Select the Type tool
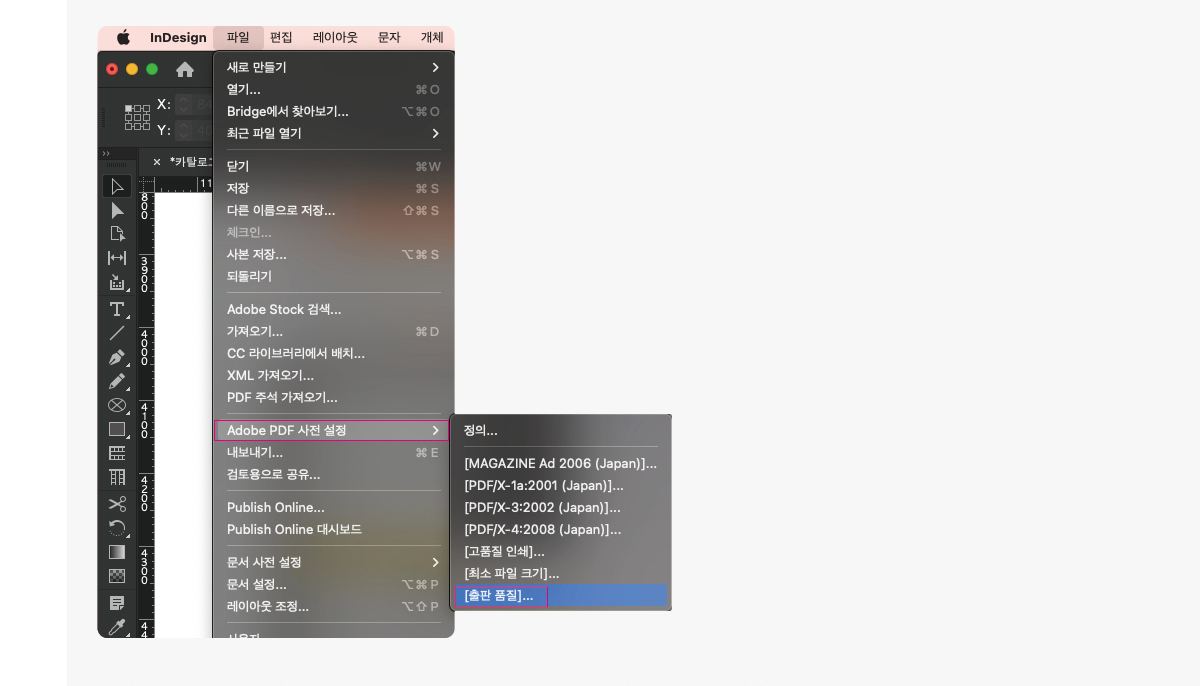Viewport: 1200px width, 686px height. 117,308
